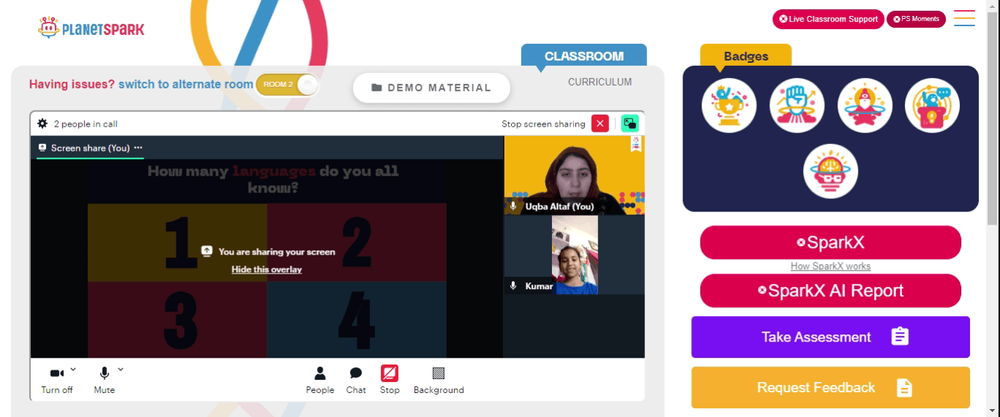Click Stop screen share icon
The height and width of the screenshot is (417, 1000).
click(390, 373)
